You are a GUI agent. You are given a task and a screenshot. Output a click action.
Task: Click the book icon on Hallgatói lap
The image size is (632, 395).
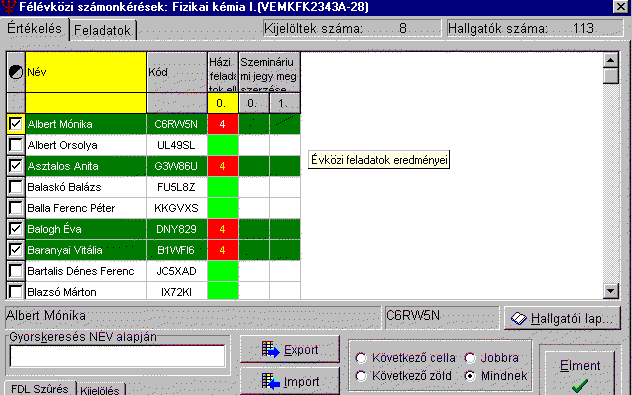pos(519,319)
